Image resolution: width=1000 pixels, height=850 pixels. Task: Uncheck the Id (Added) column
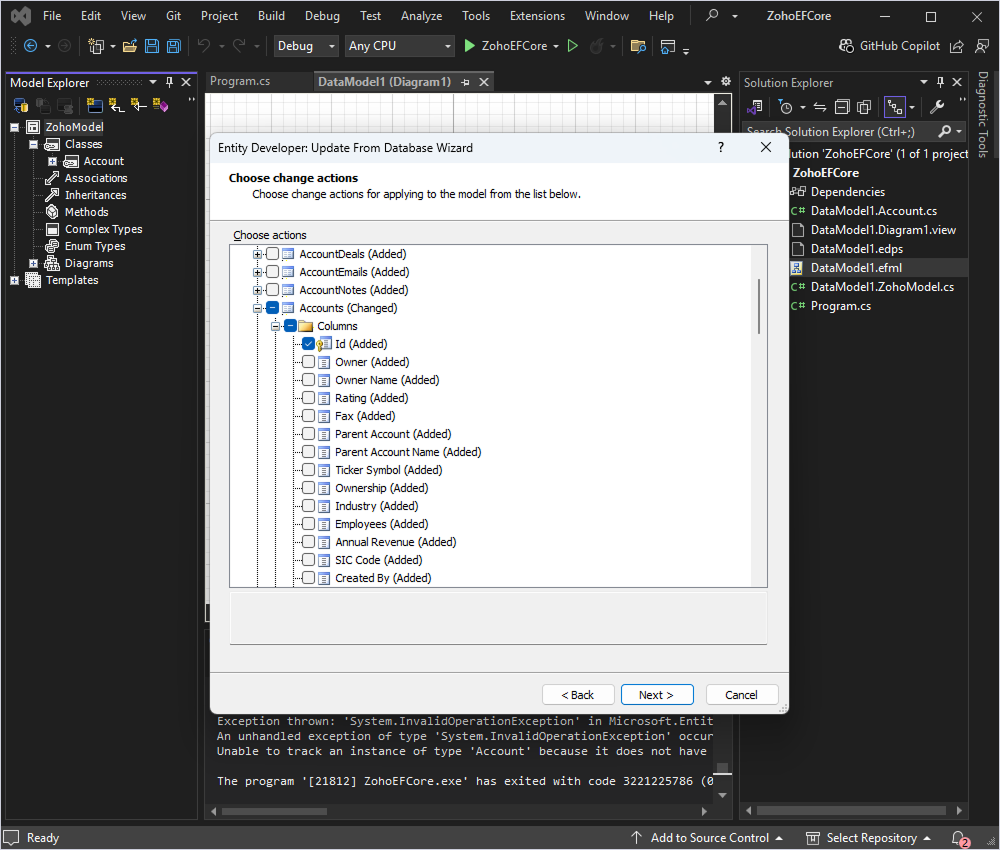pyautogui.click(x=309, y=343)
